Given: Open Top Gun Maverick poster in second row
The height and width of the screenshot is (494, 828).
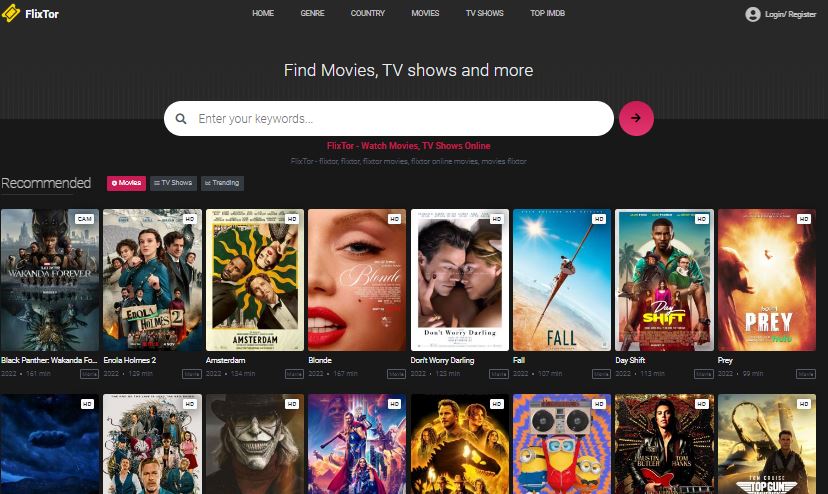Looking at the screenshot, I should [x=767, y=444].
